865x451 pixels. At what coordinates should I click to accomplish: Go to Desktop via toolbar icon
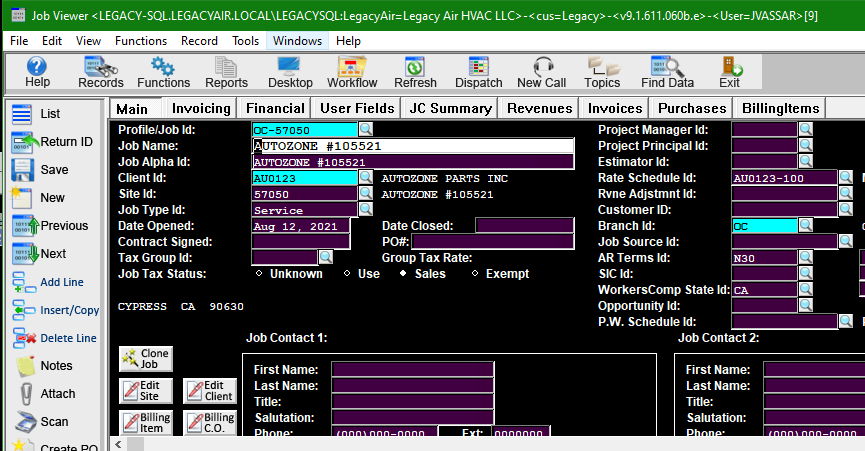click(290, 72)
